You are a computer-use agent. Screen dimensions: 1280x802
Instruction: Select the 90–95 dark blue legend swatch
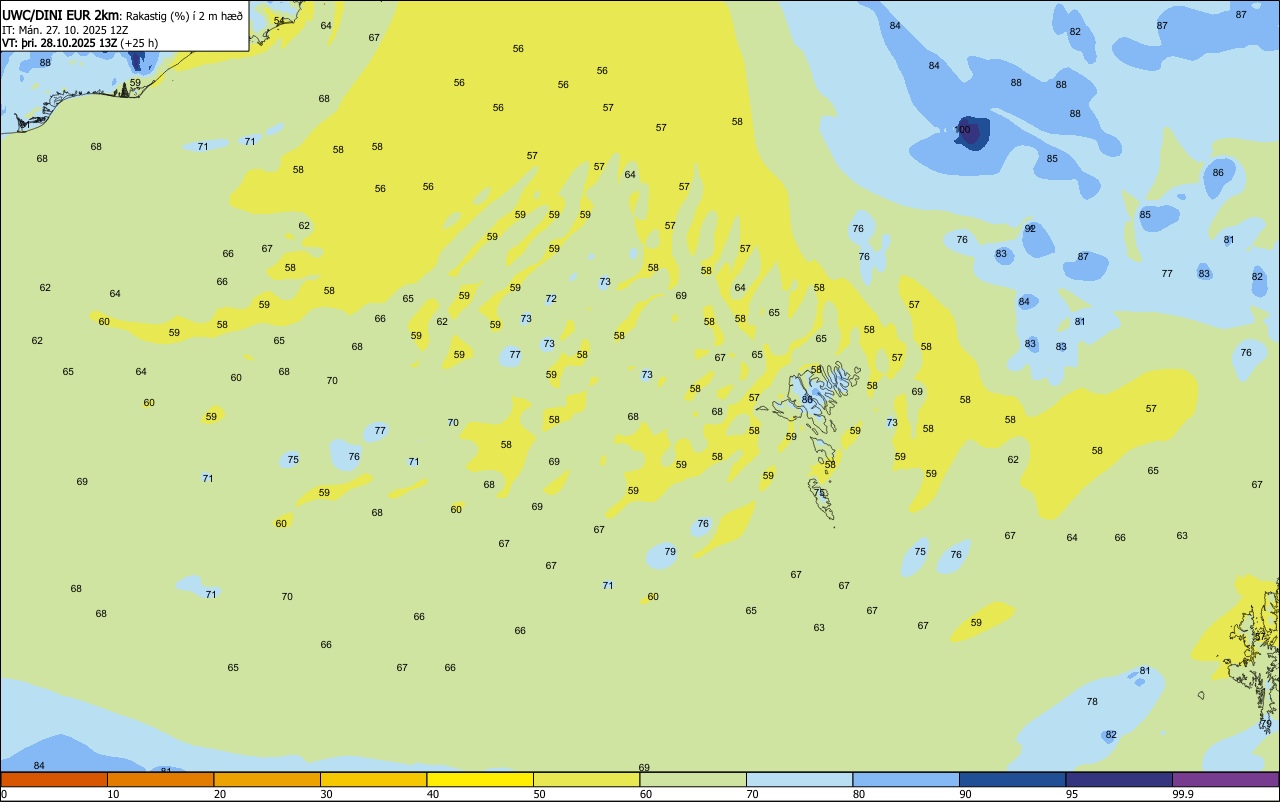pyautogui.click(x=1012, y=779)
